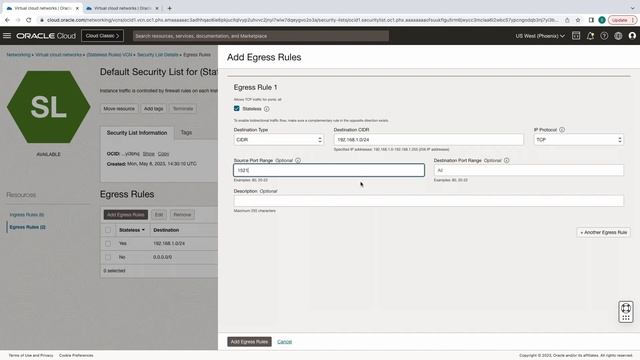
Task: Show info tooltip for Source Port Range
Action: [298, 160]
